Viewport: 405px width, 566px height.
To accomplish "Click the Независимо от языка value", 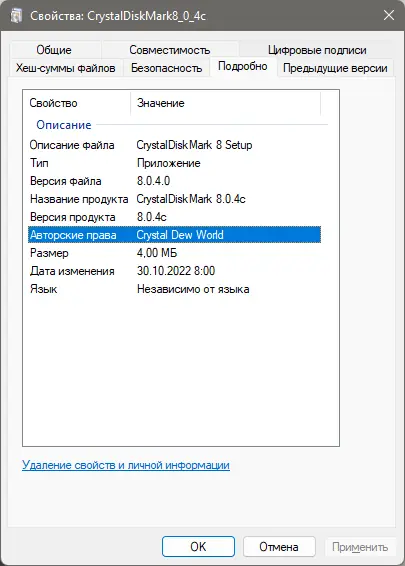I will 193,289.
